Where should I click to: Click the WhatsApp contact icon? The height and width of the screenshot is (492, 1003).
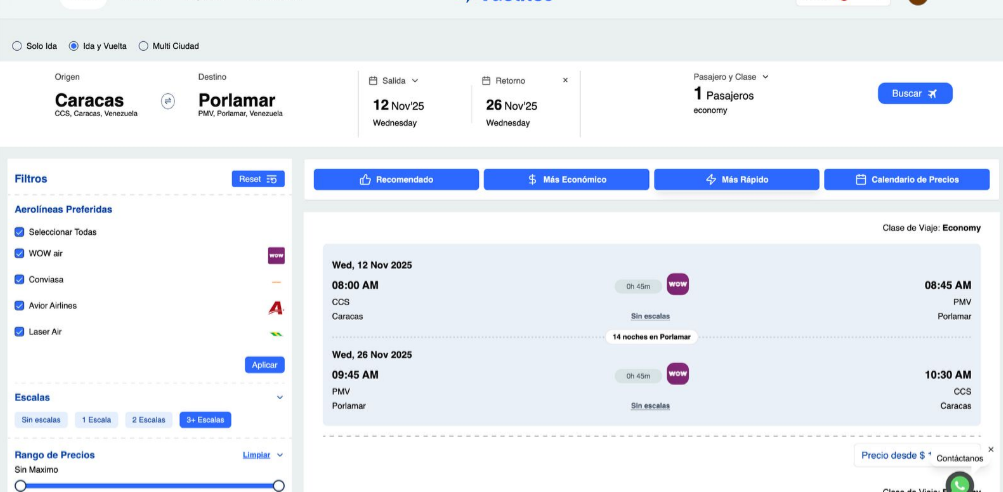coord(959,484)
